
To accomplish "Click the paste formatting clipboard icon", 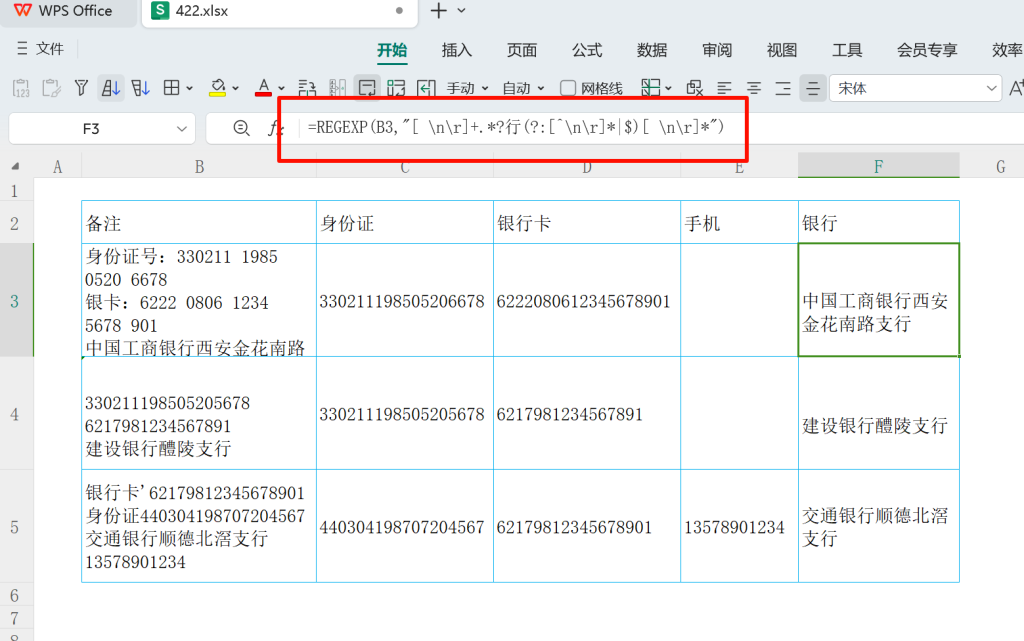I will pyautogui.click(x=51, y=88).
